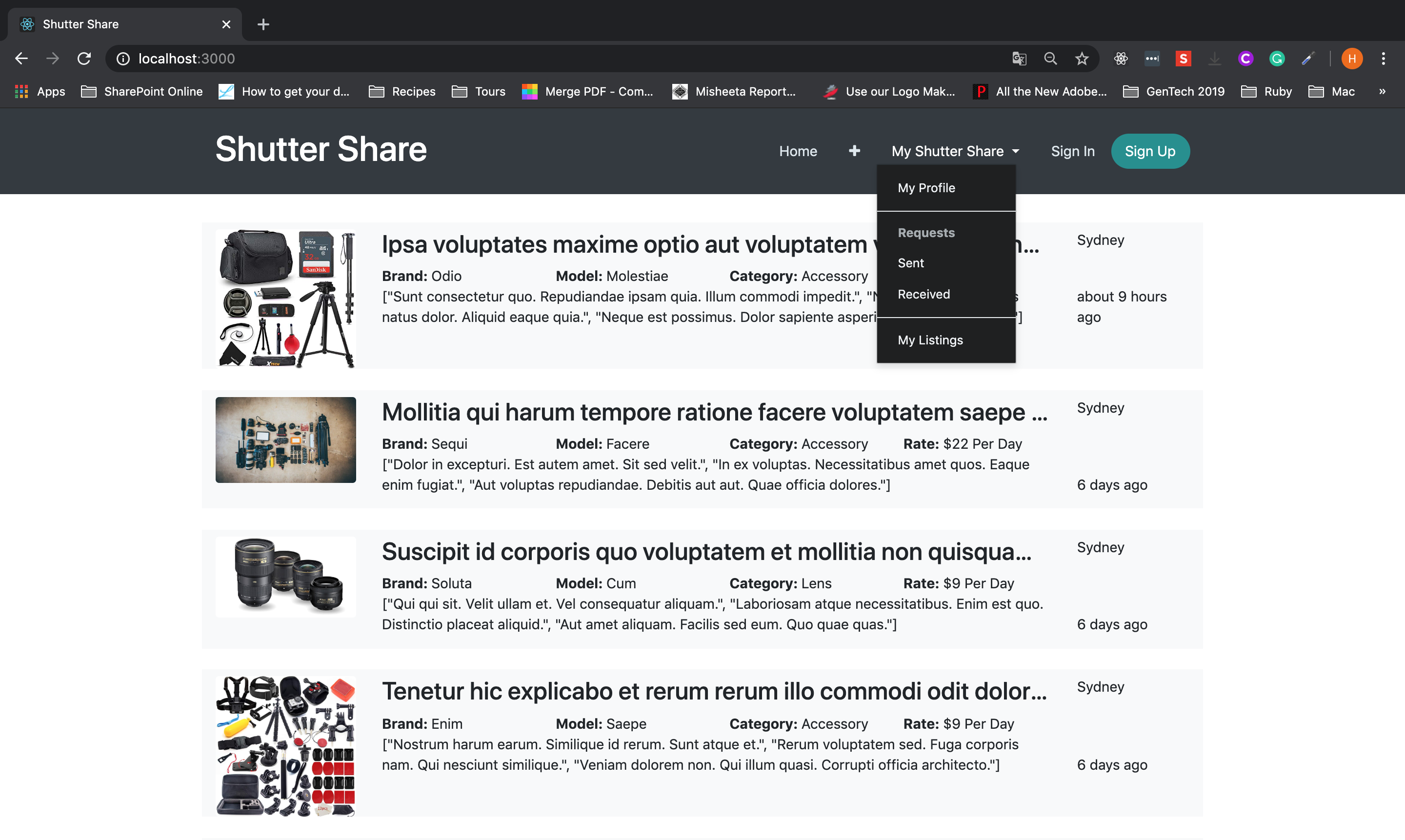
Task: Click the plus icon to add a listing
Action: click(854, 151)
